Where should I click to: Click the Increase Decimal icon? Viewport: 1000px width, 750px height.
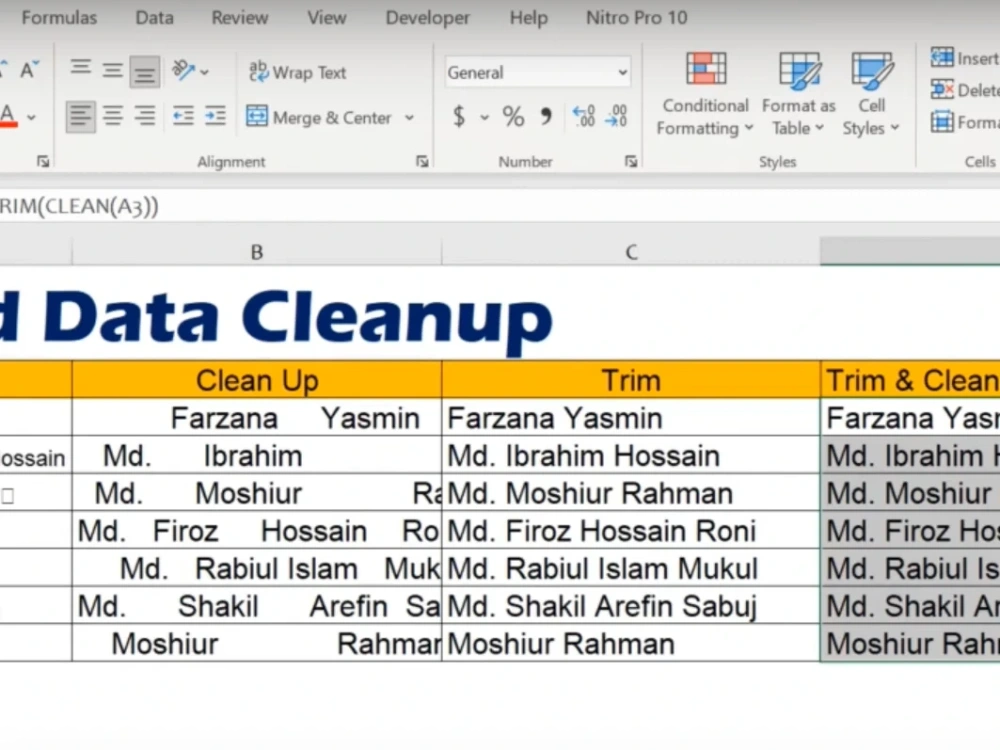pos(584,117)
